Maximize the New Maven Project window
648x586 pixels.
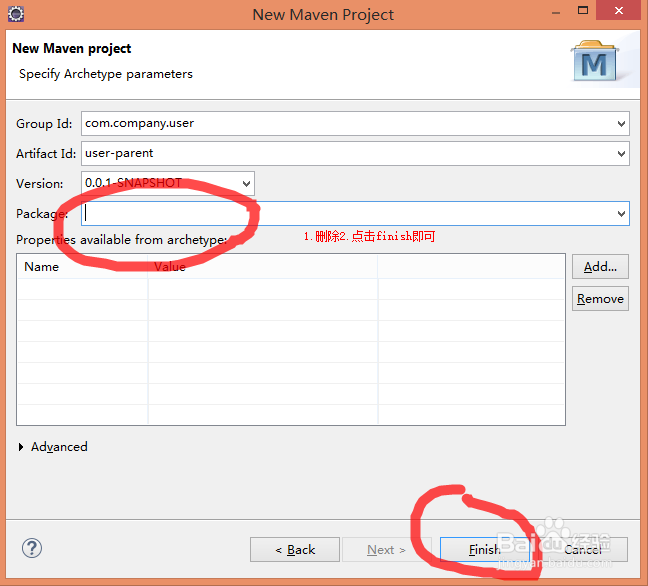[583, 11]
